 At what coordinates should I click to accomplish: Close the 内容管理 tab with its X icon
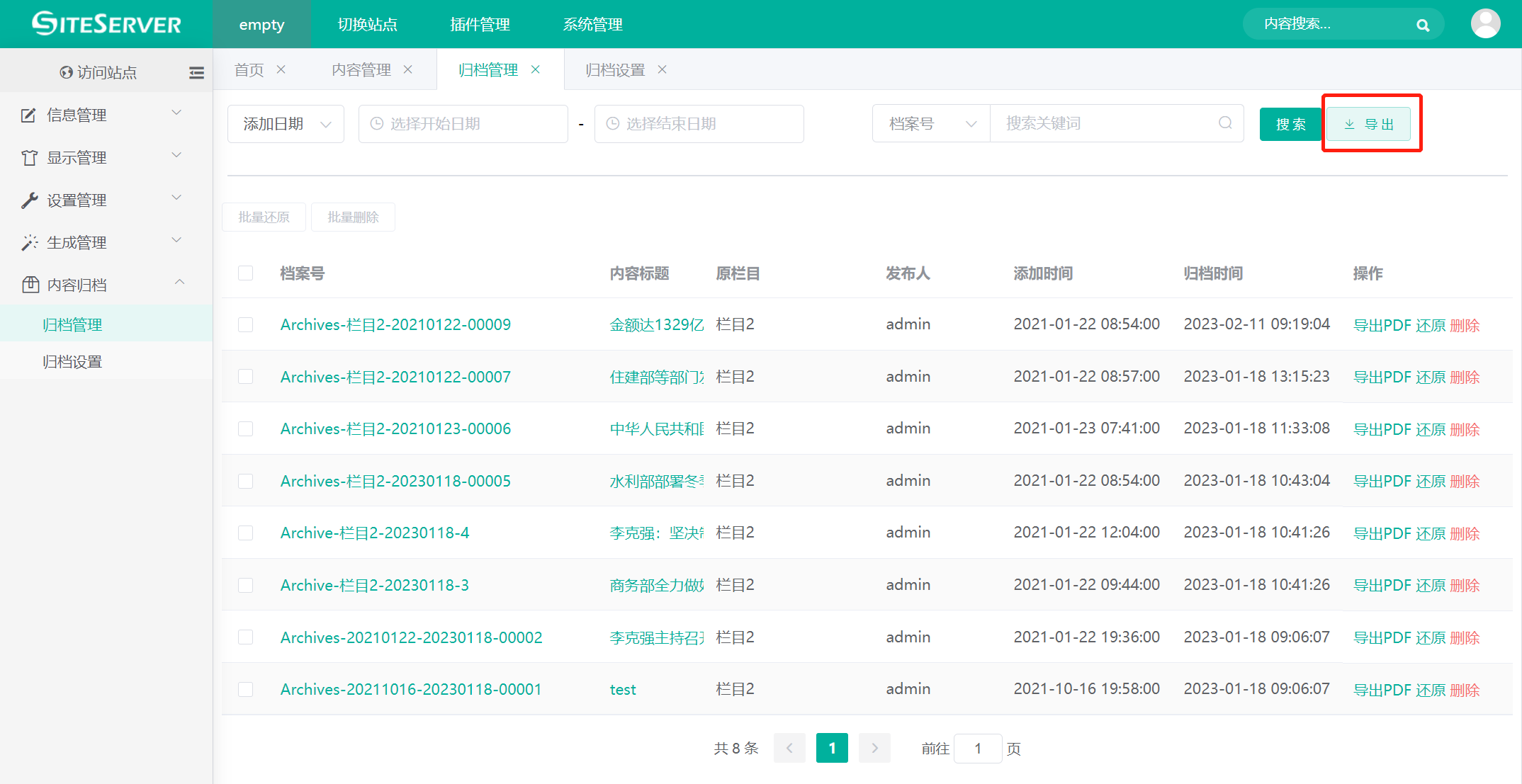(408, 69)
